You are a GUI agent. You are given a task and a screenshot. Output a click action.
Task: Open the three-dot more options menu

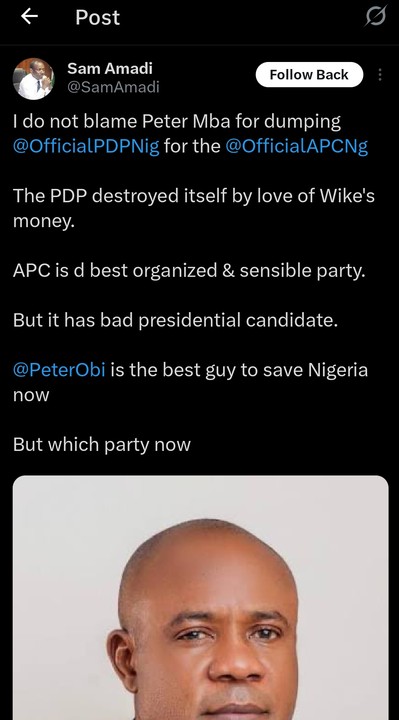380,74
